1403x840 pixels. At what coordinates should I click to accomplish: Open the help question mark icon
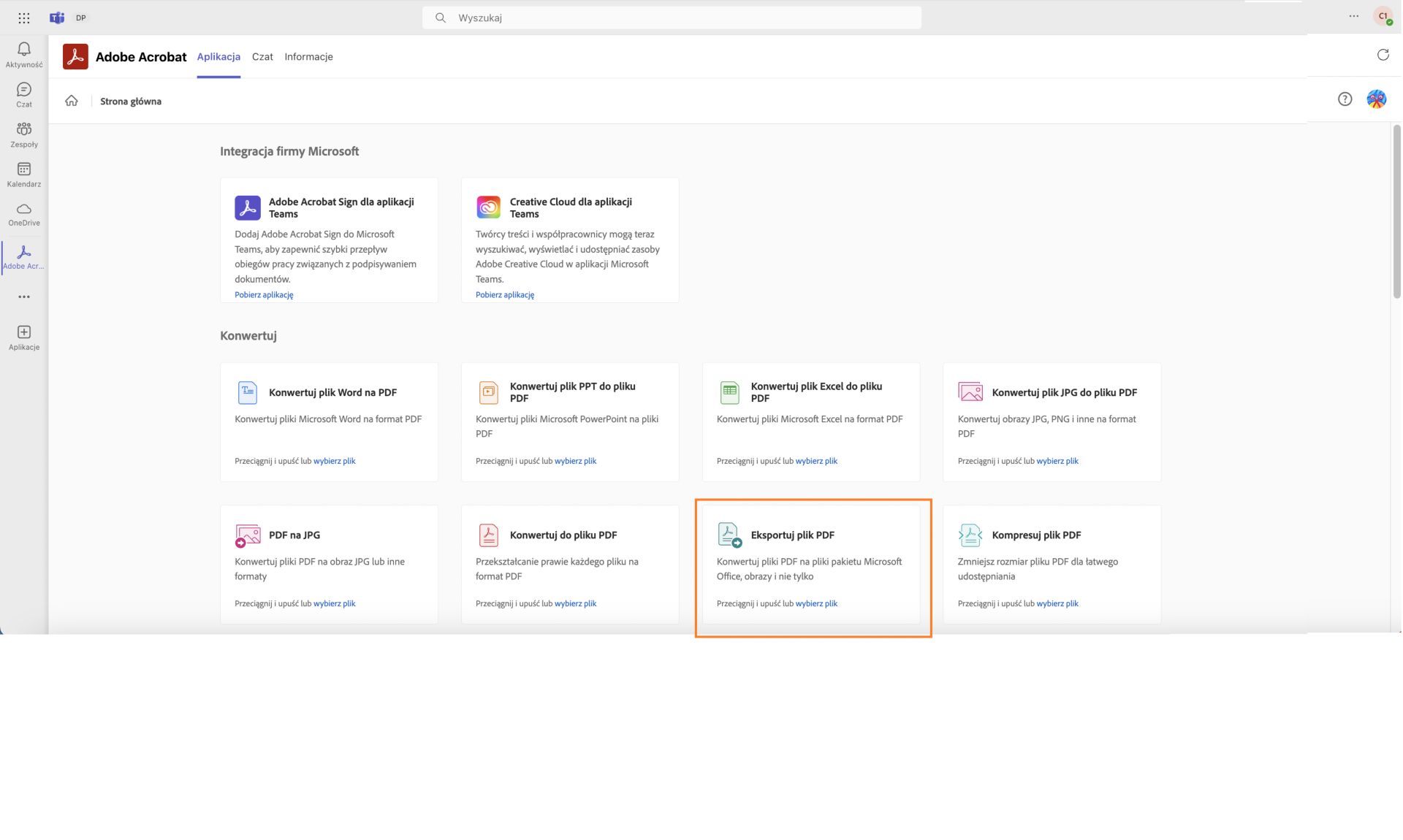click(1345, 99)
